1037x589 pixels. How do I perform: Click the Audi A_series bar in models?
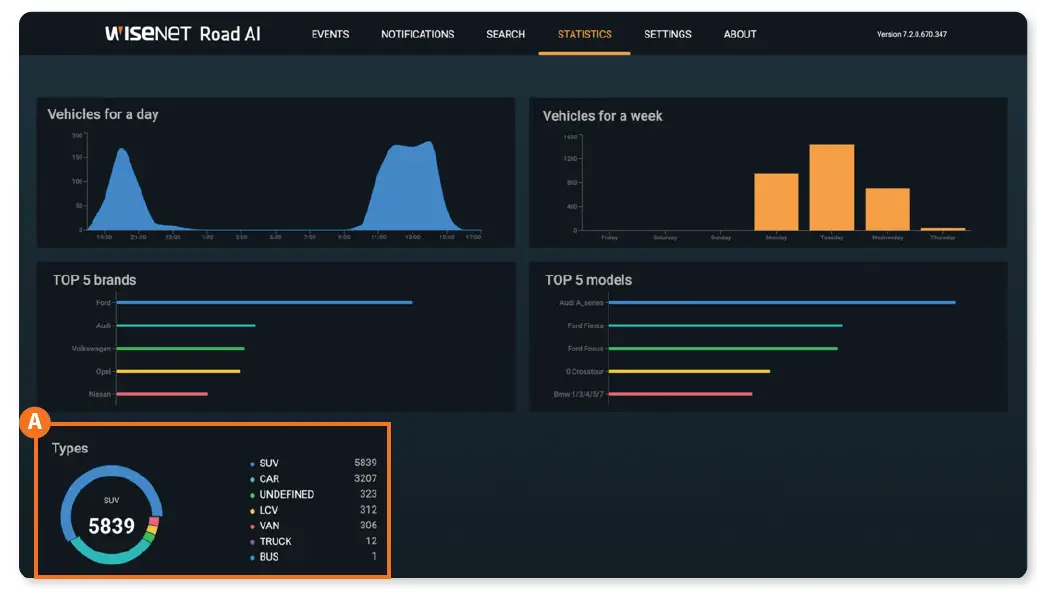click(x=782, y=303)
